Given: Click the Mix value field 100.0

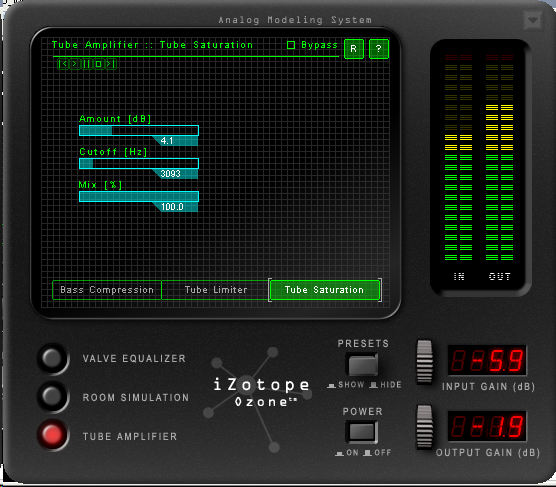Looking at the screenshot, I should point(176,207).
